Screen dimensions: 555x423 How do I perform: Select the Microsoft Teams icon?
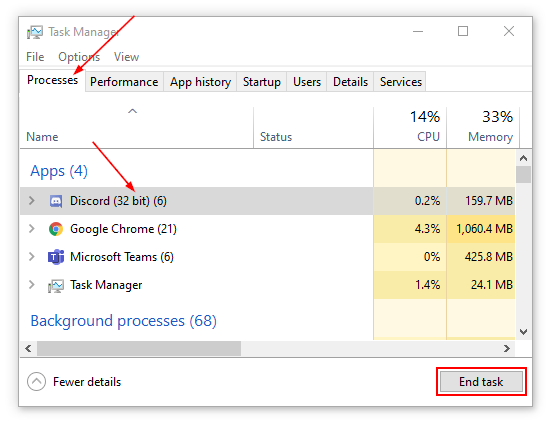(56, 257)
